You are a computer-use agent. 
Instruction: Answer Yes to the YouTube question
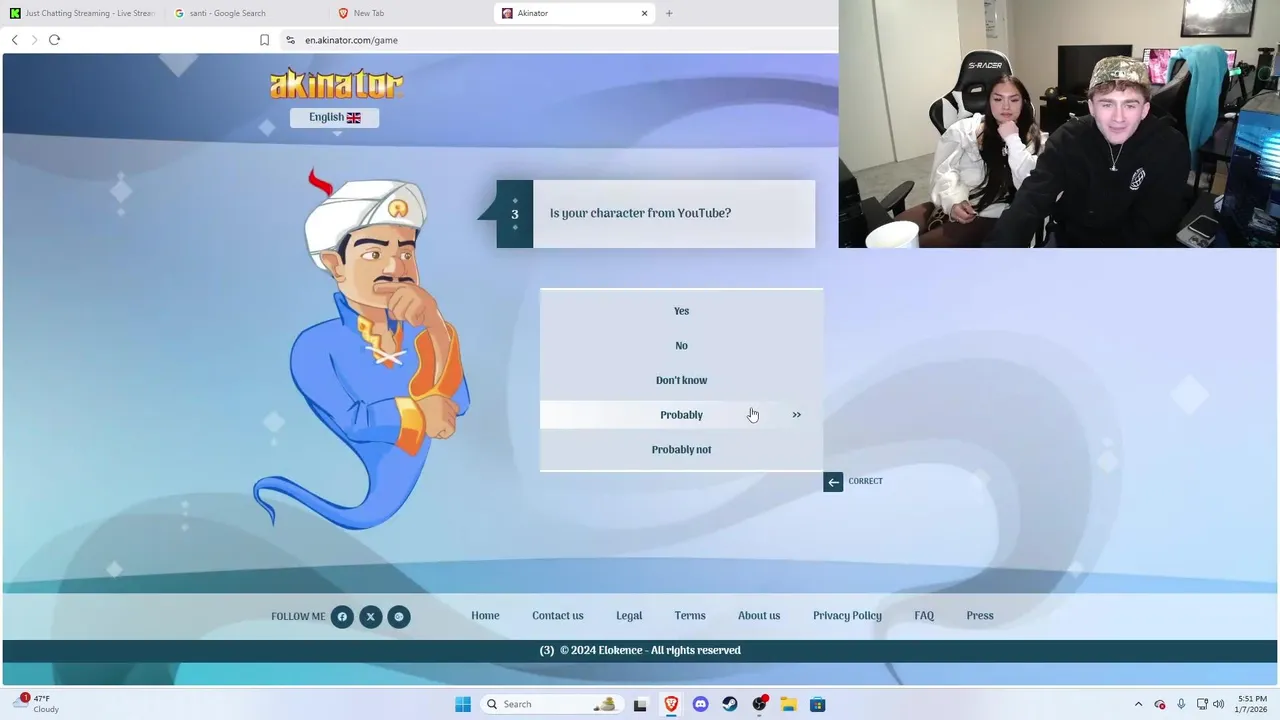pos(681,311)
